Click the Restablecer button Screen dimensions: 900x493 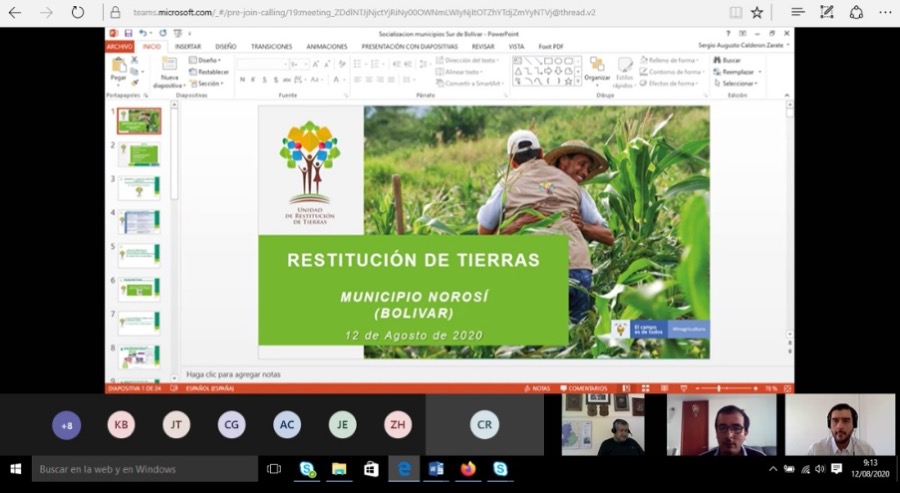tap(209, 72)
